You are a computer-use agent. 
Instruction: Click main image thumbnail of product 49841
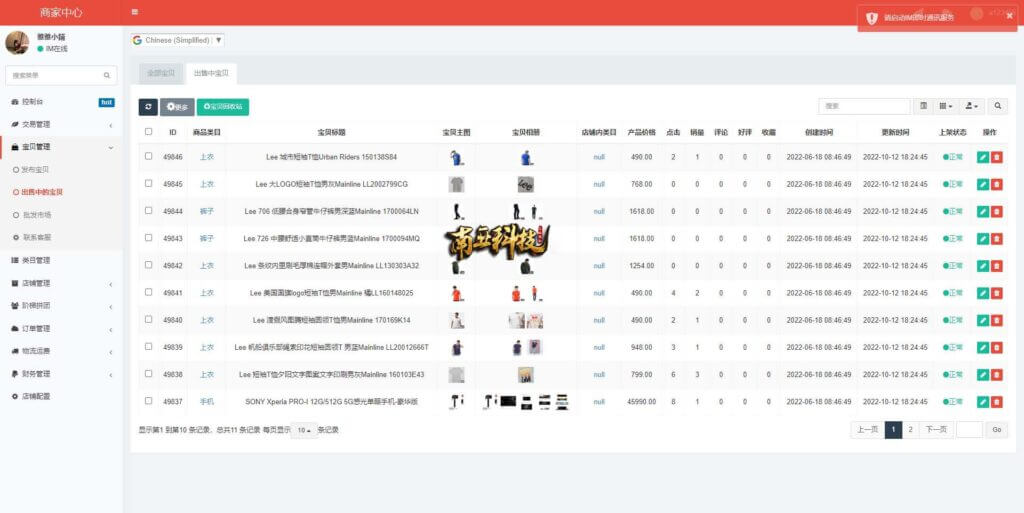coord(456,294)
